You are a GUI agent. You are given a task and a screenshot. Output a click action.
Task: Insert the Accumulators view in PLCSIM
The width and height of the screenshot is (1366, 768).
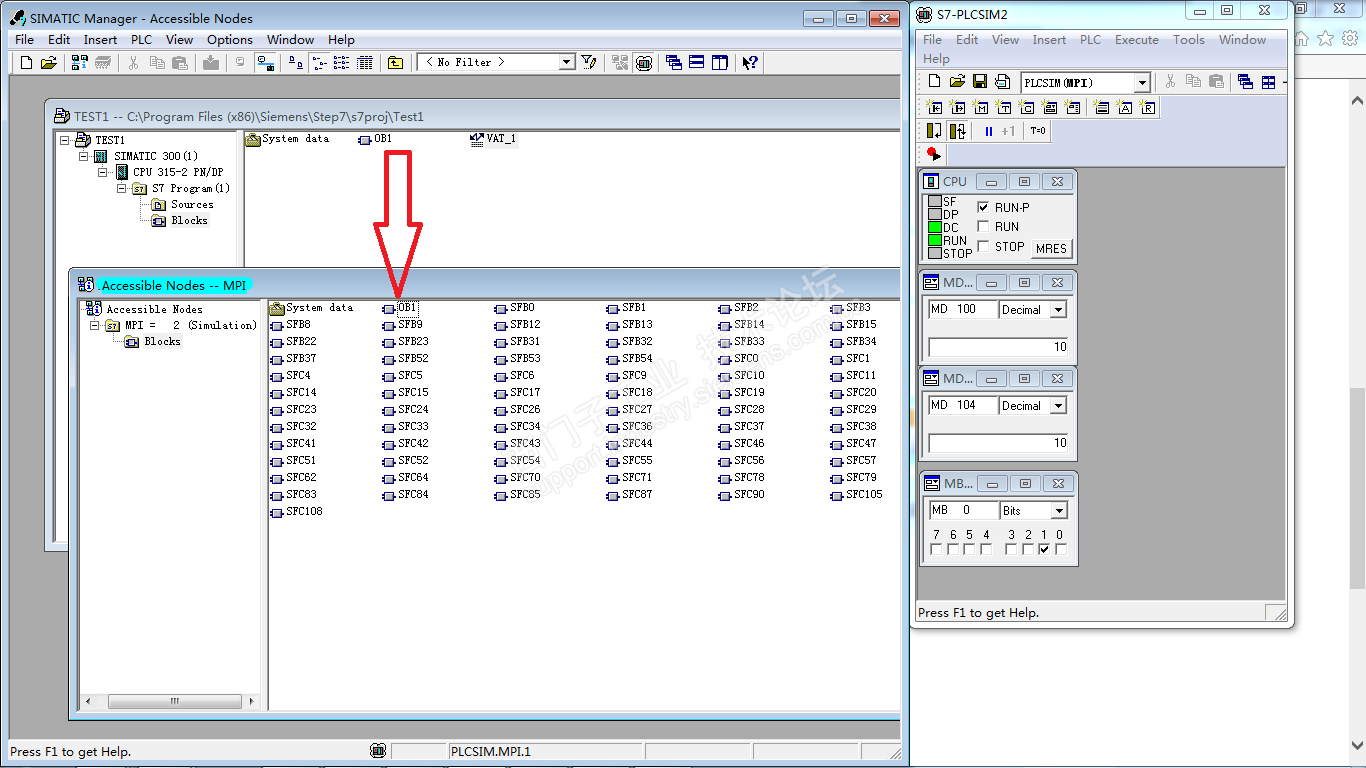point(1125,107)
